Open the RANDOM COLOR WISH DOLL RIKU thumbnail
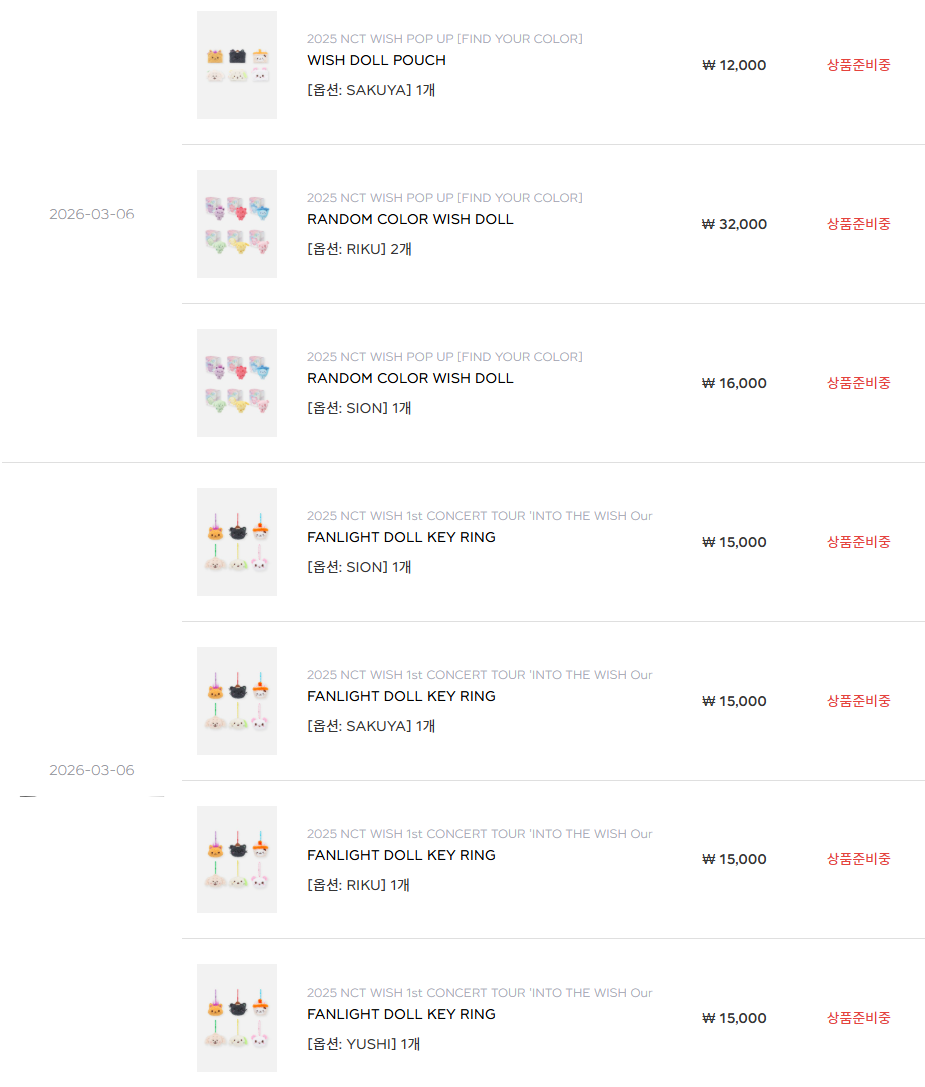925x1087 pixels. [237, 224]
